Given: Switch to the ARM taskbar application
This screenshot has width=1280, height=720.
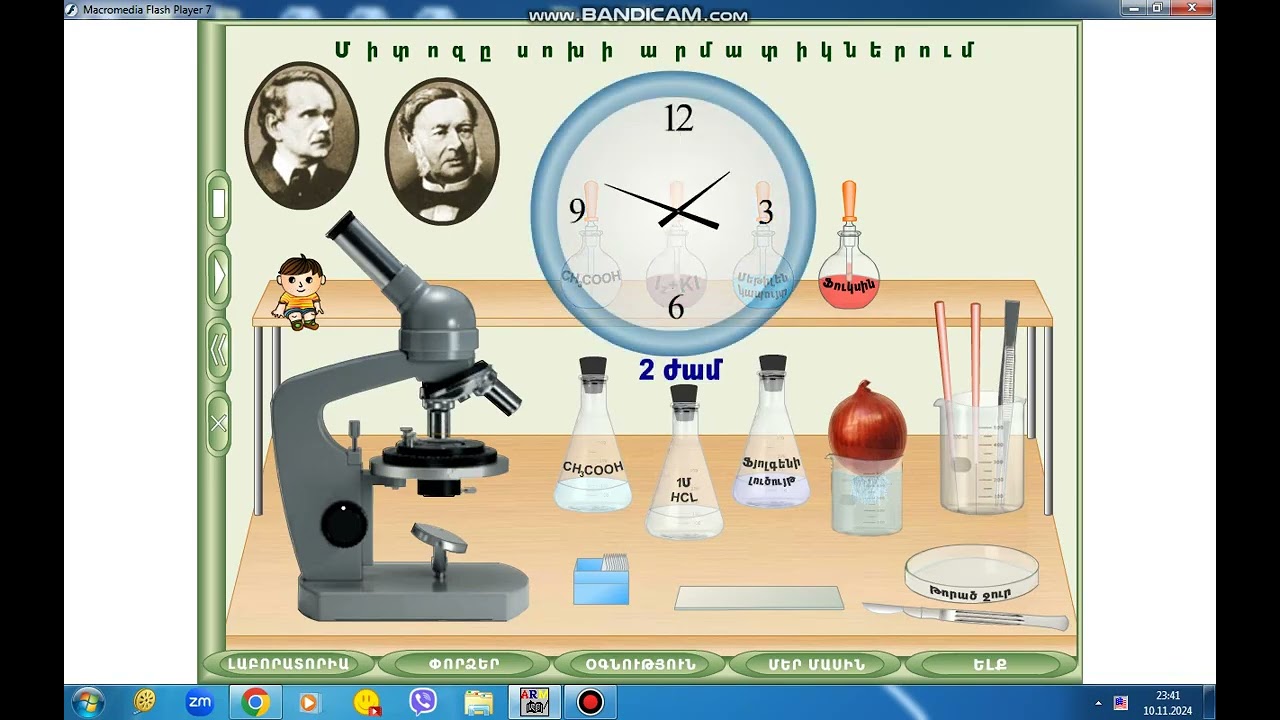Looking at the screenshot, I should pos(535,702).
